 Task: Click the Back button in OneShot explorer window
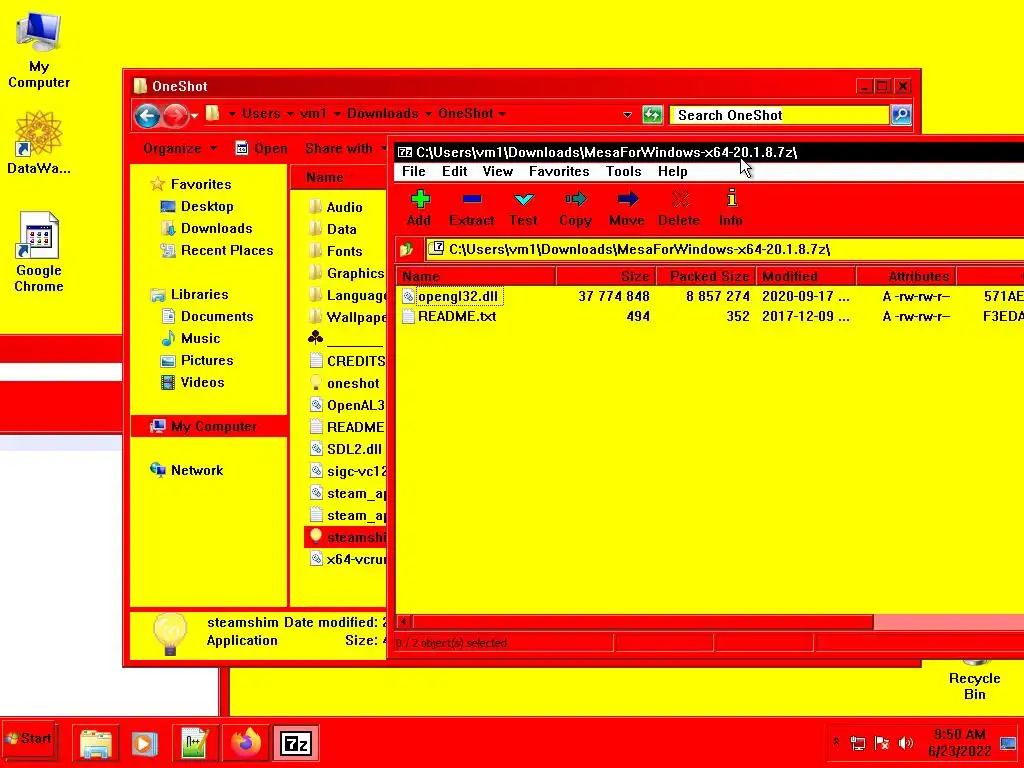click(x=147, y=116)
